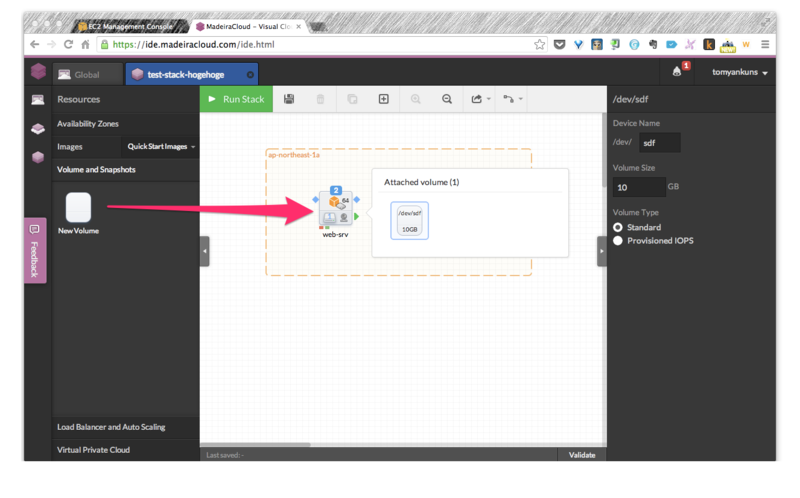Click the Last saved status text

tap(225, 455)
